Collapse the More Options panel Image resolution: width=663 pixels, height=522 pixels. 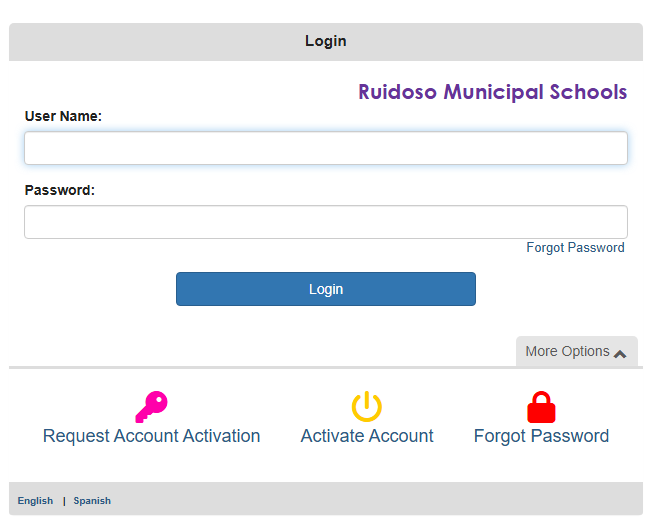tap(577, 351)
